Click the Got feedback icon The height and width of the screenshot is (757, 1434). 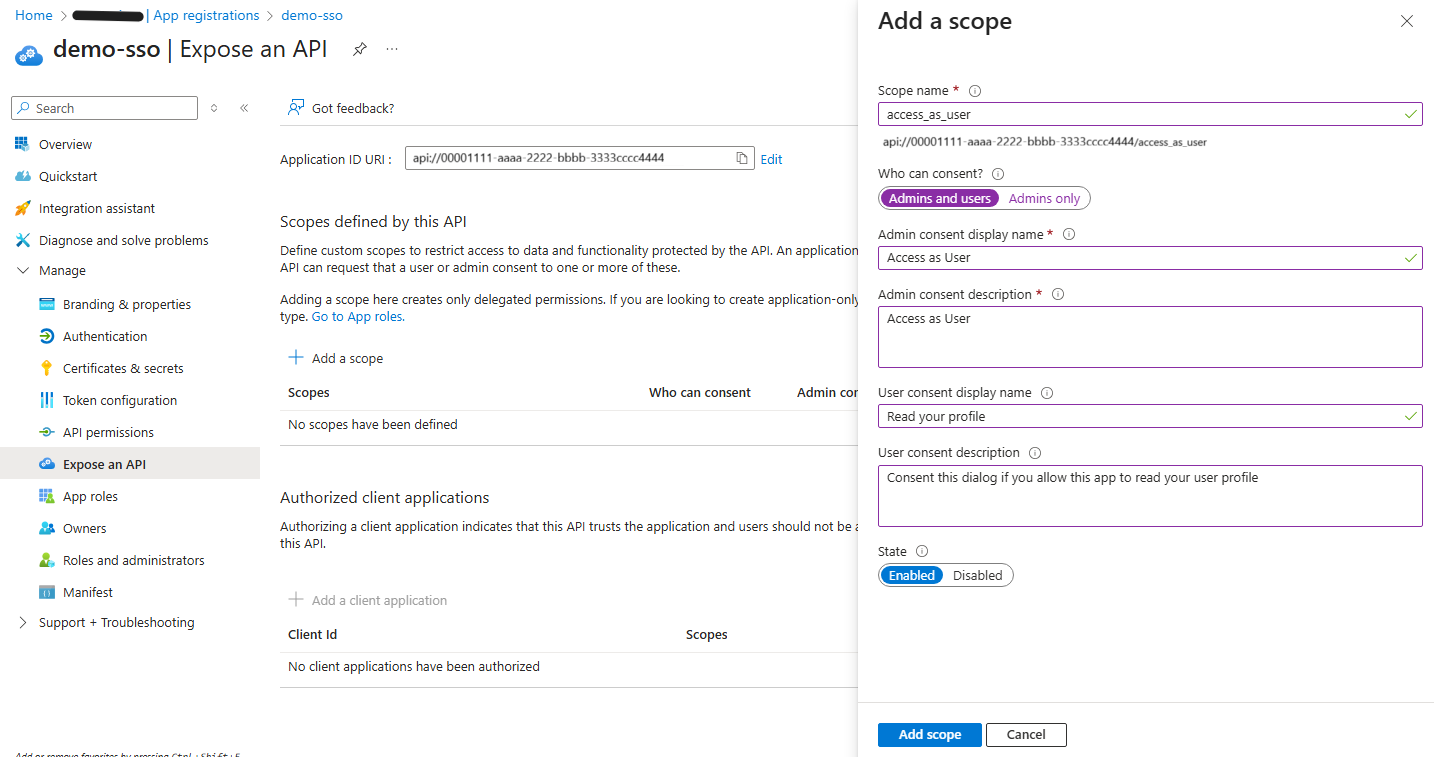297,106
